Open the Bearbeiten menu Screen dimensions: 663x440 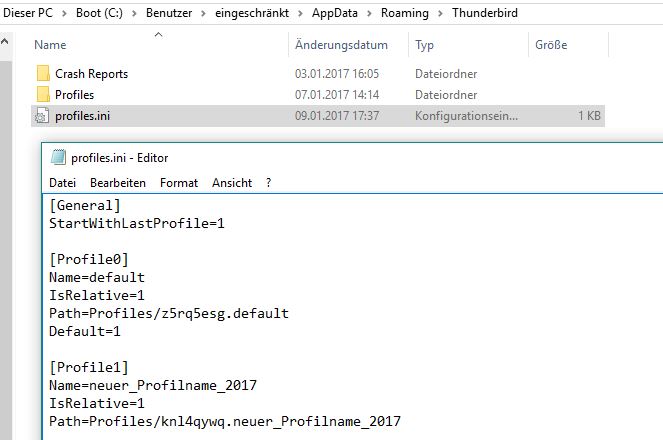(118, 183)
